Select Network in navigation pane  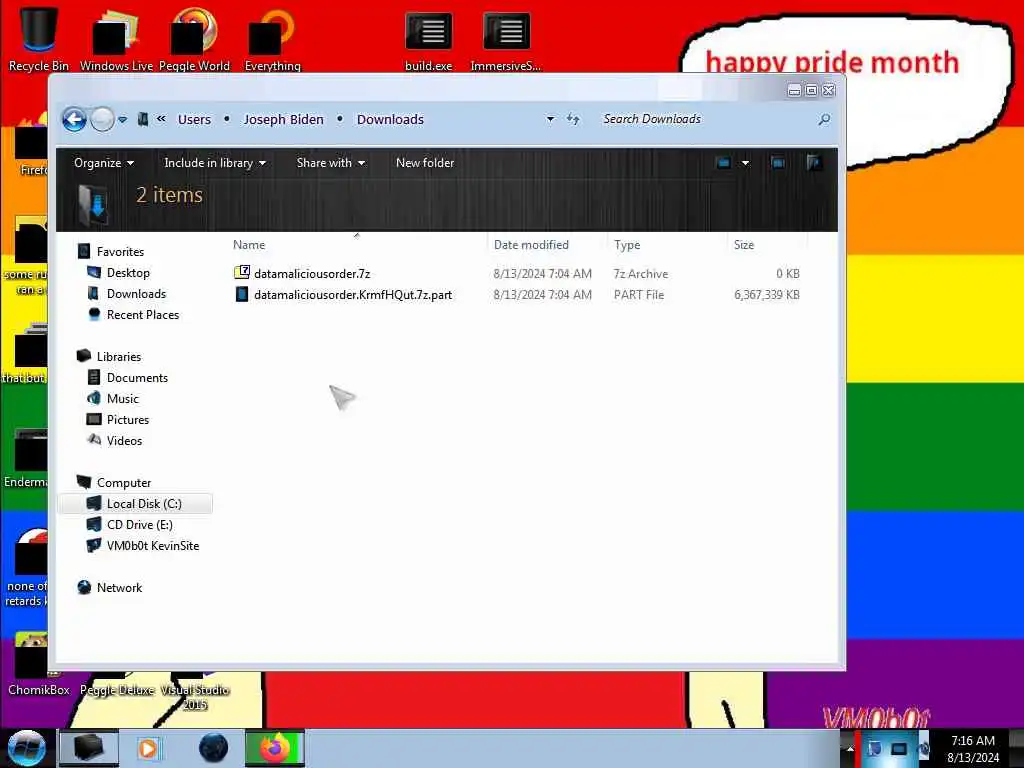click(x=119, y=588)
